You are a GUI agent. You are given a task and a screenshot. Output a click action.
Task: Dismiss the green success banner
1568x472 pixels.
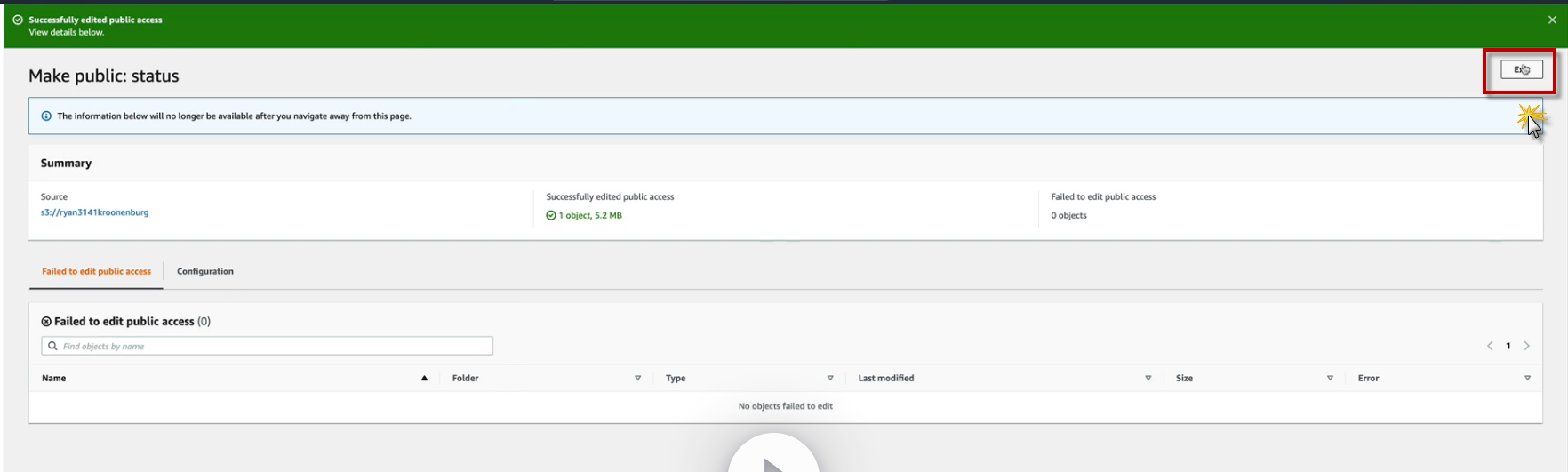coord(1552,20)
